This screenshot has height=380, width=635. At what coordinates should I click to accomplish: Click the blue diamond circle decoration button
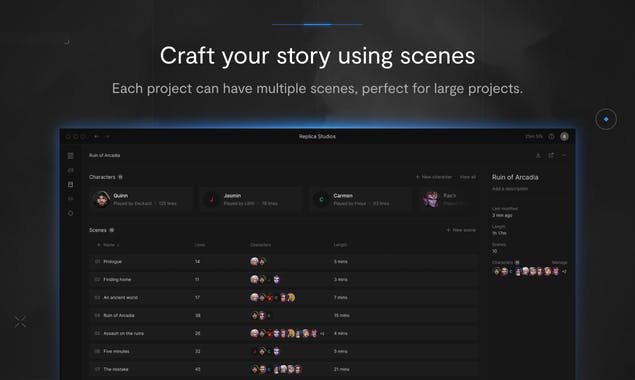click(x=606, y=119)
